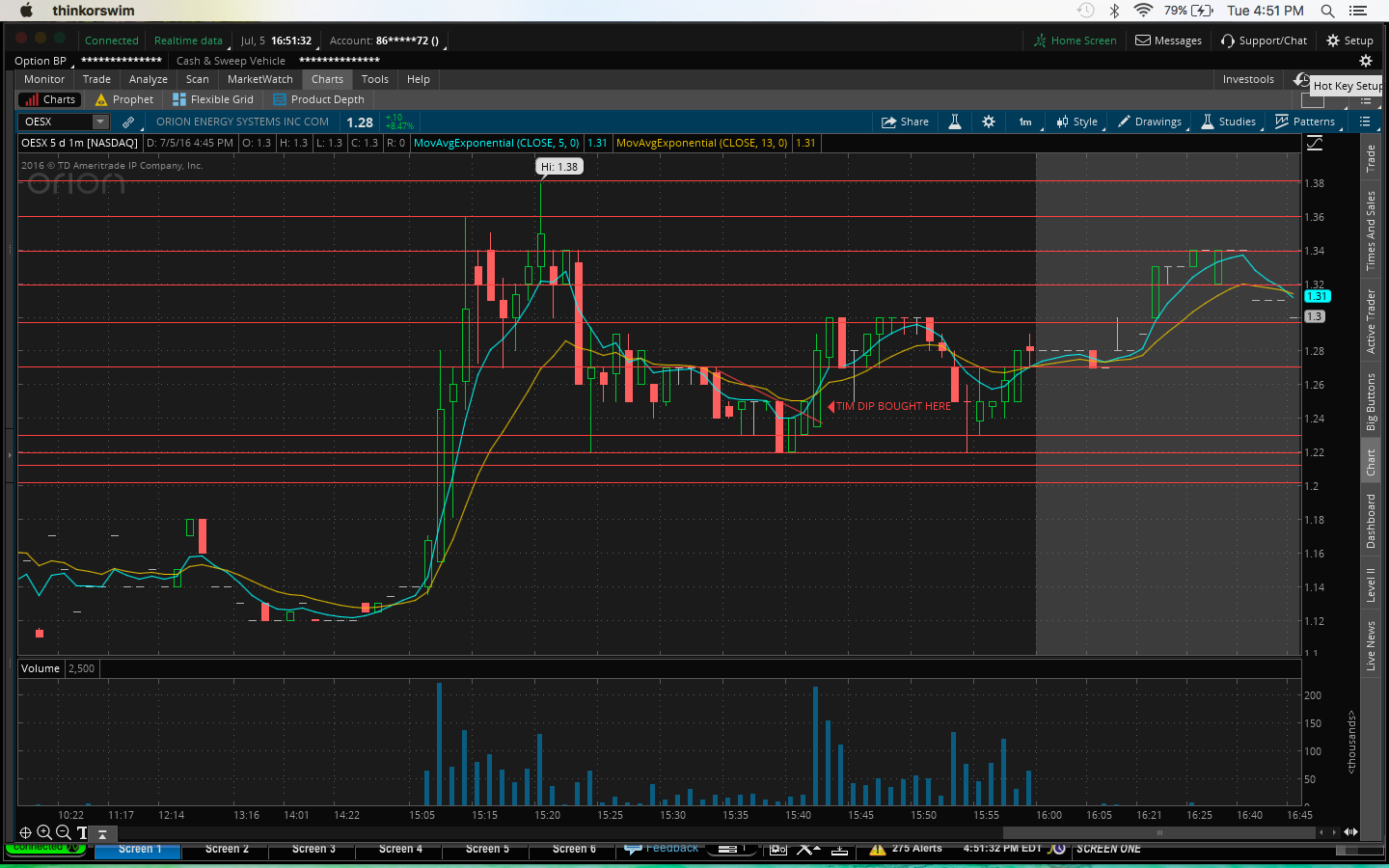The width and height of the screenshot is (1389, 868).
Task: Open macOS Notification Center list icon
Action: point(1358,11)
